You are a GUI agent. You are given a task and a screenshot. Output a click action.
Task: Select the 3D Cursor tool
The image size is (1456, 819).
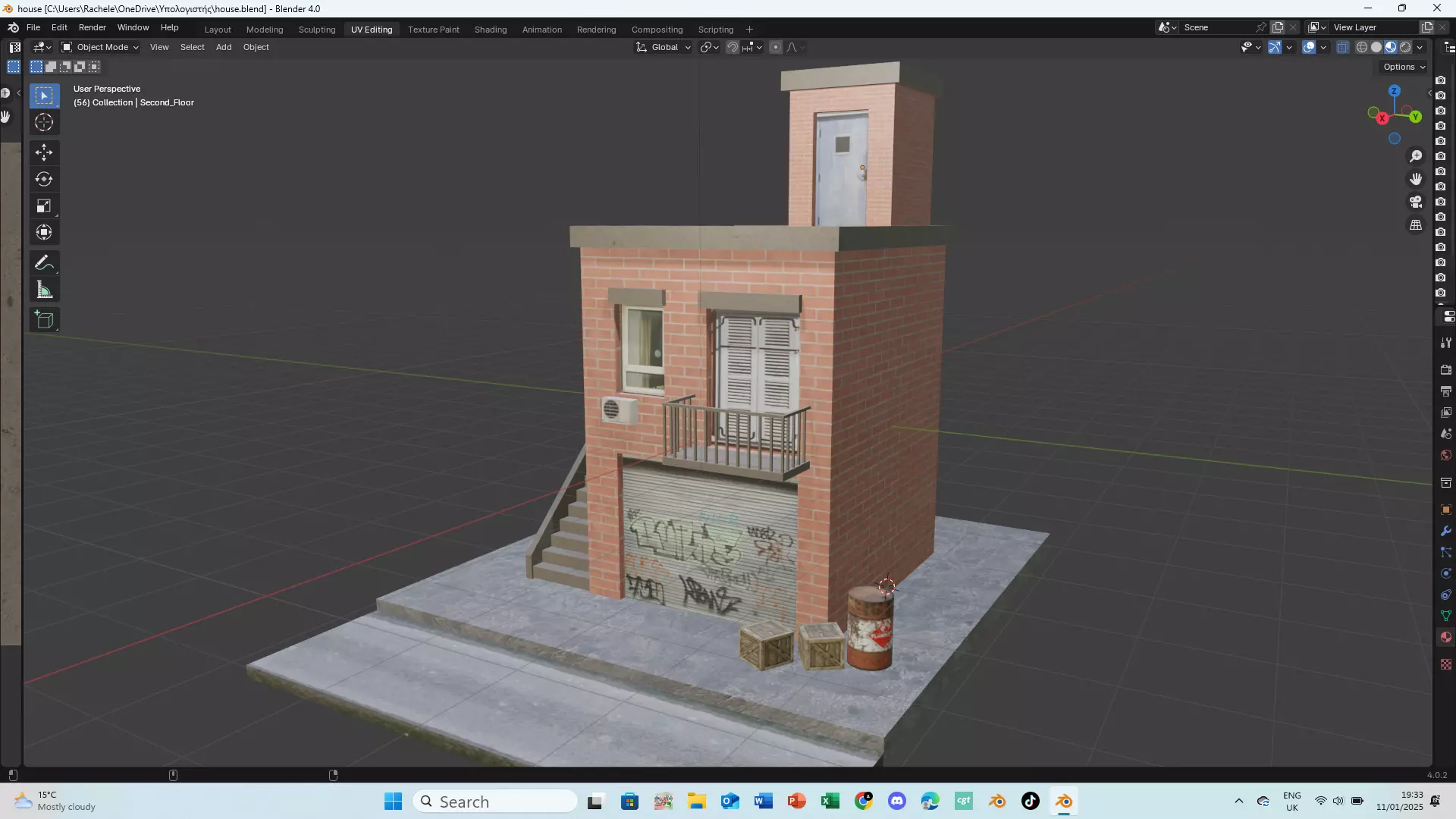pyautogui.click(x=44, y=122)
